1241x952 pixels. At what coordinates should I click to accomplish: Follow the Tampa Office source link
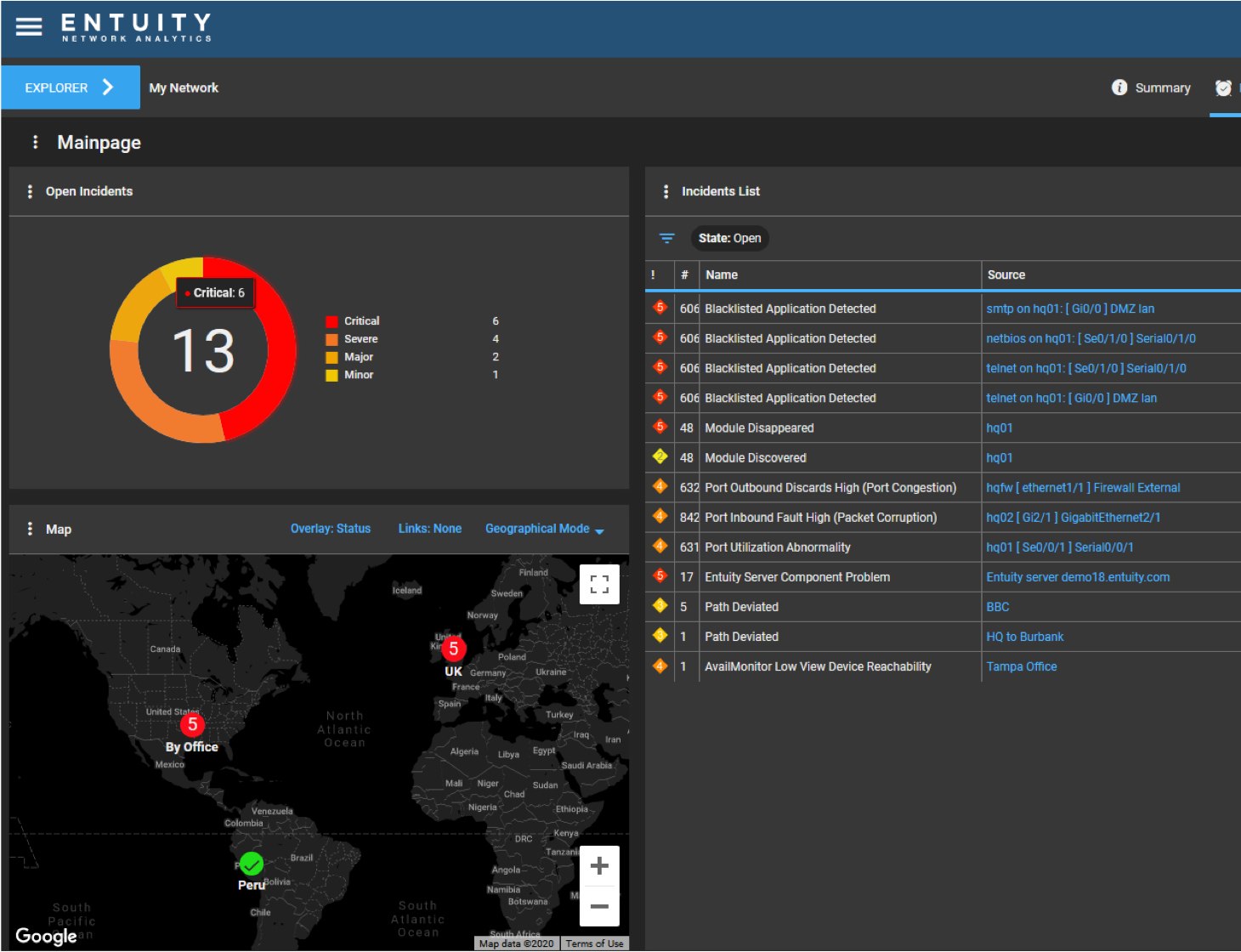click(x=1022, y=666)
